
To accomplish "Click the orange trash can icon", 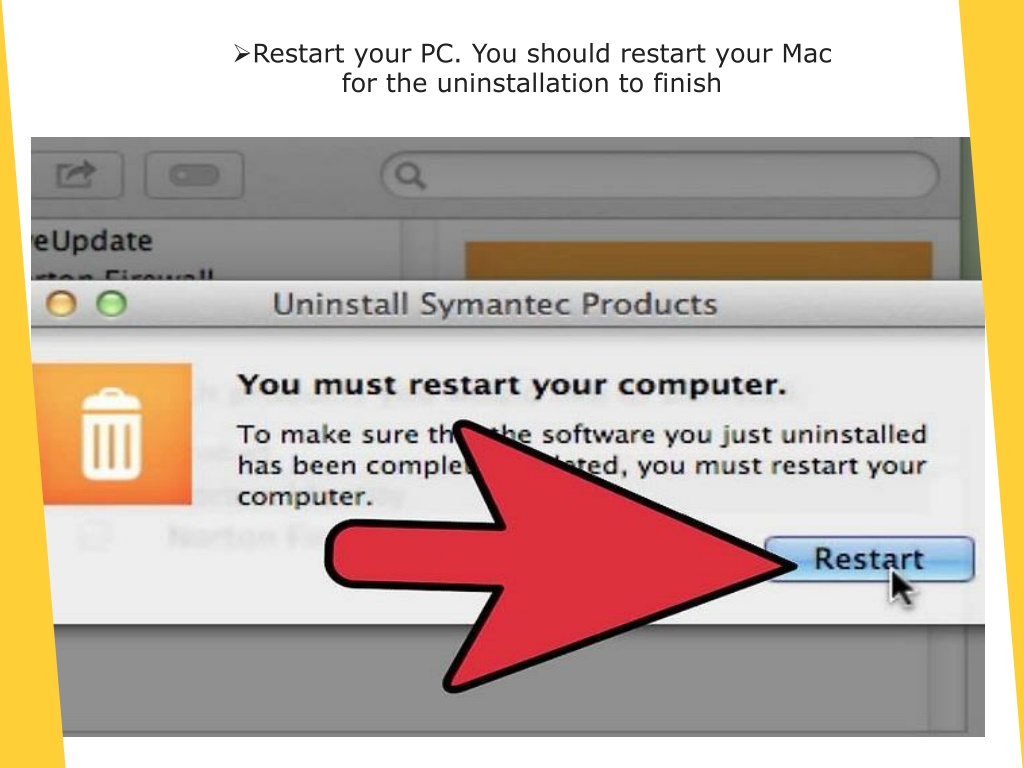I will coord(112,434).
